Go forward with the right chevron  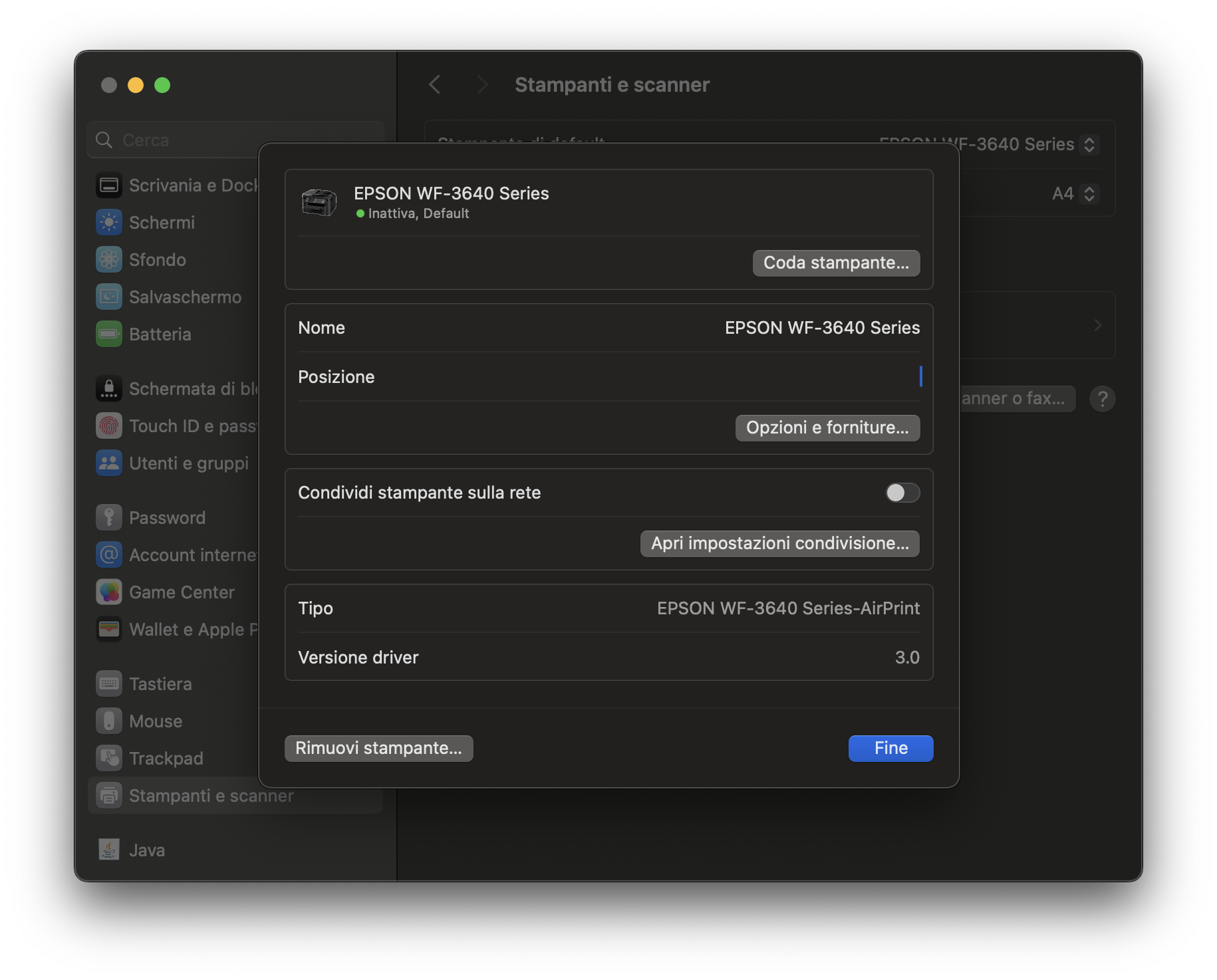pyautogui.click(x=483, y=85)
